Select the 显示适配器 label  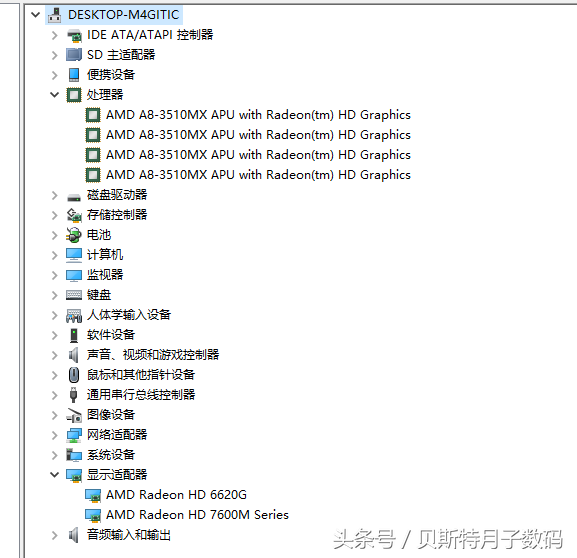[117, 474]
